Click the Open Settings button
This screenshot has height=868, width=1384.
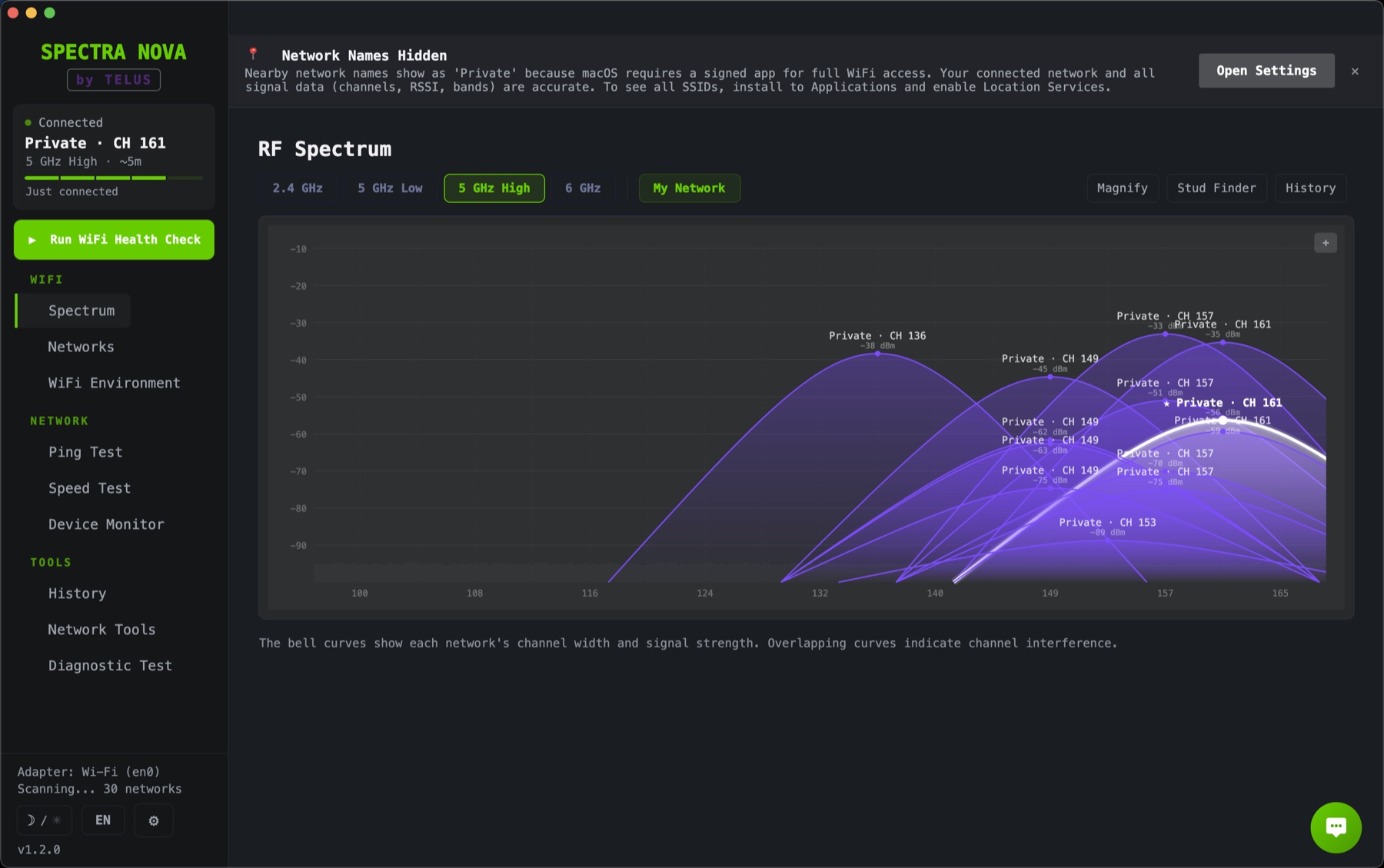[x=1266, y=71]
